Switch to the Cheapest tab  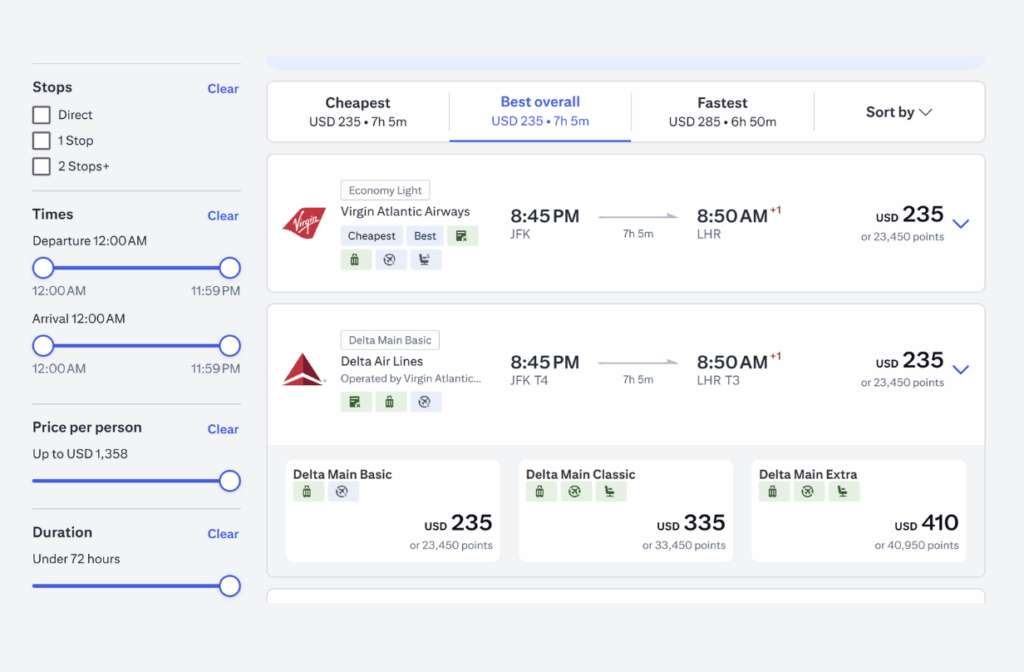pyautogui.click(x=357, y=111)
